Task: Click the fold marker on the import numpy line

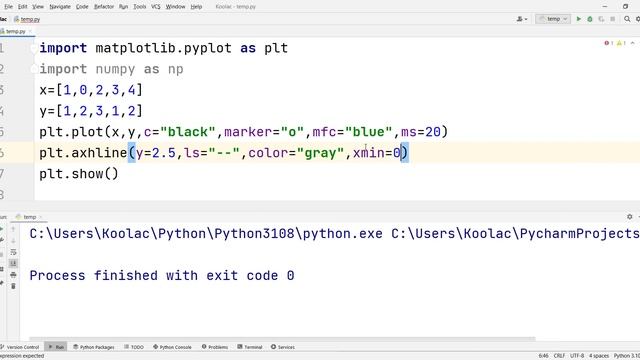Action: point(34,69)
